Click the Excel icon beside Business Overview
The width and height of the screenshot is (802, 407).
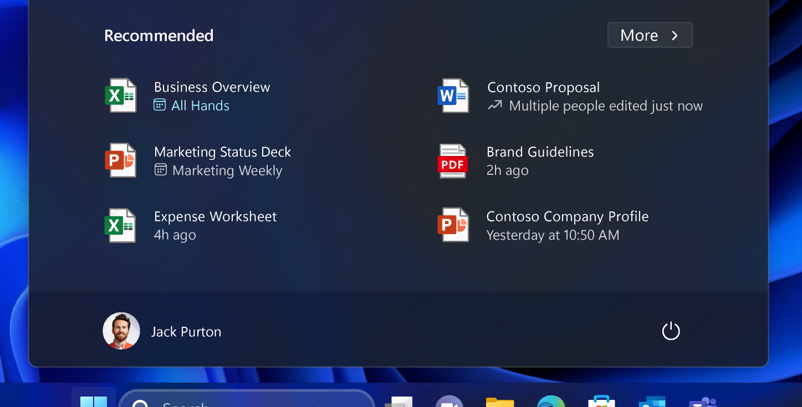pyautogui.click(x=121, y=96)
